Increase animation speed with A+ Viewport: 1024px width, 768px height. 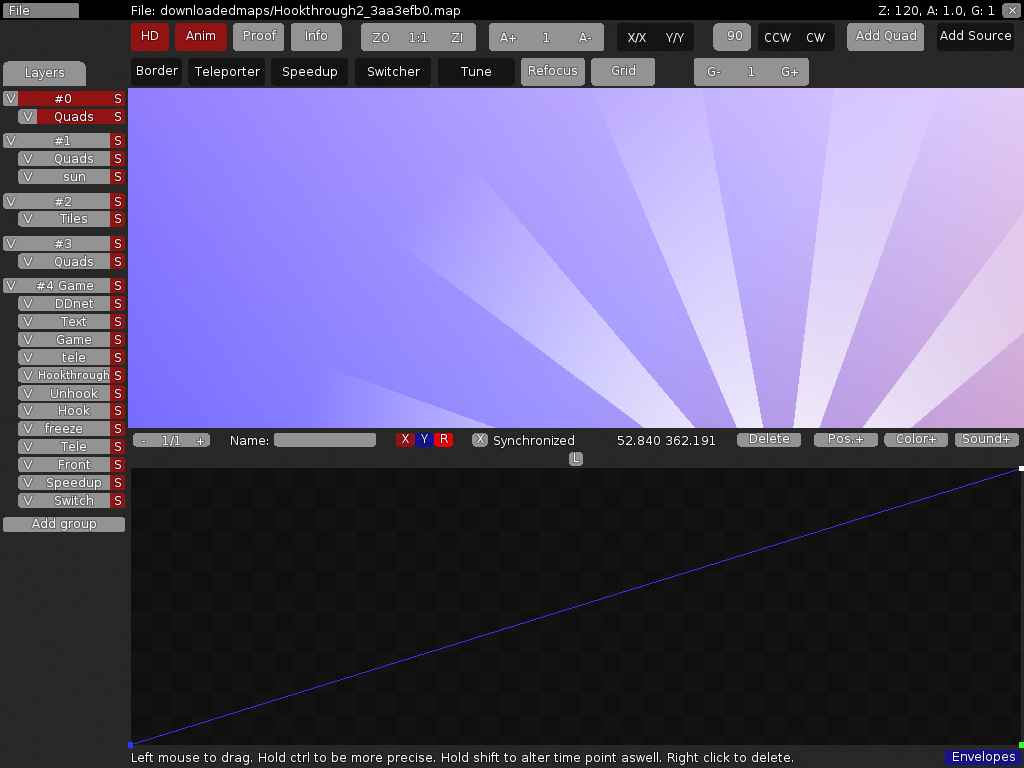tap(507, 35)
